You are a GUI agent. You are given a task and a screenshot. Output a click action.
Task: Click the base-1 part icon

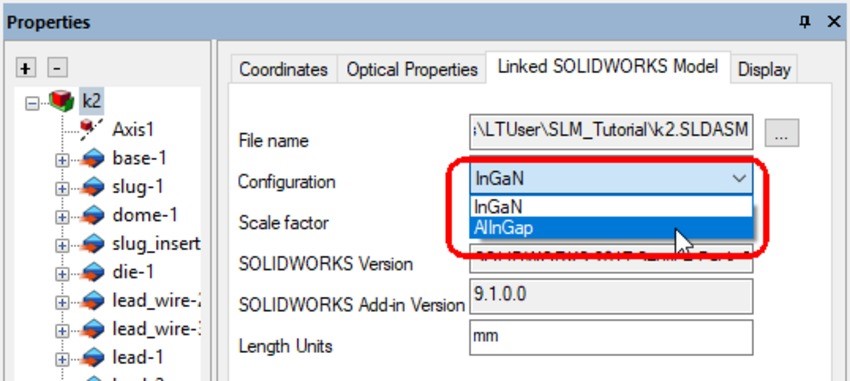tap(93, 159)
